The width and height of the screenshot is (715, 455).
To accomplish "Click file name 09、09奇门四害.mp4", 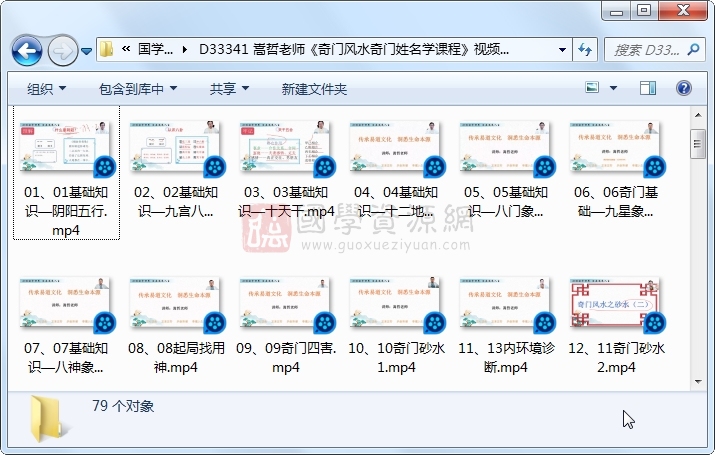I will point(286,357).
